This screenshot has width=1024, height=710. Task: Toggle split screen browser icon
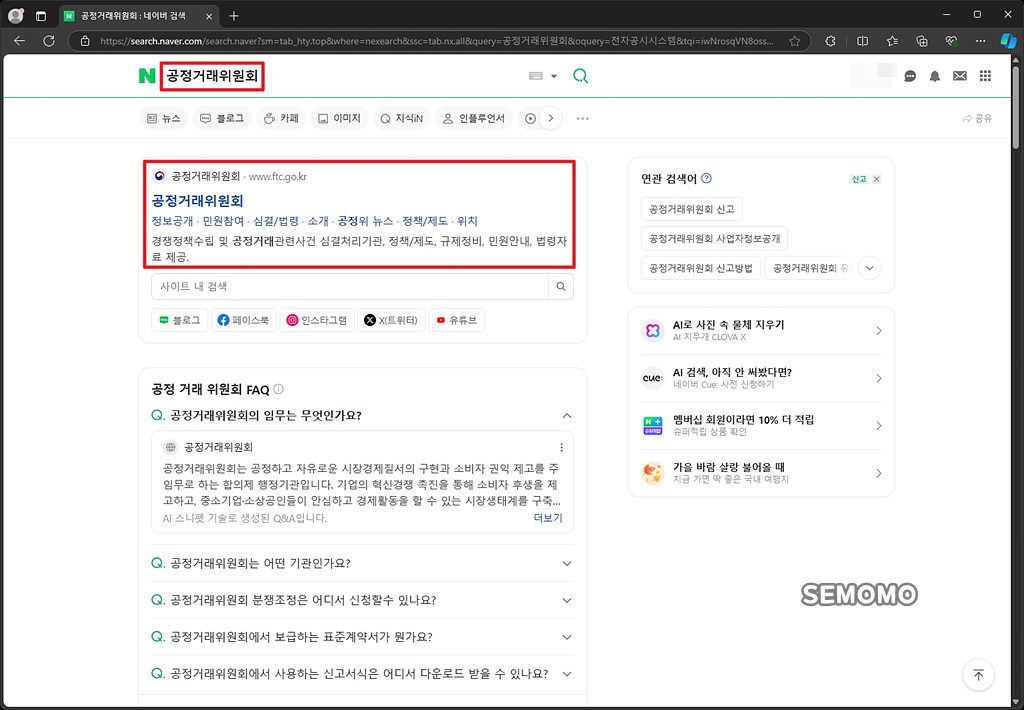862,41
